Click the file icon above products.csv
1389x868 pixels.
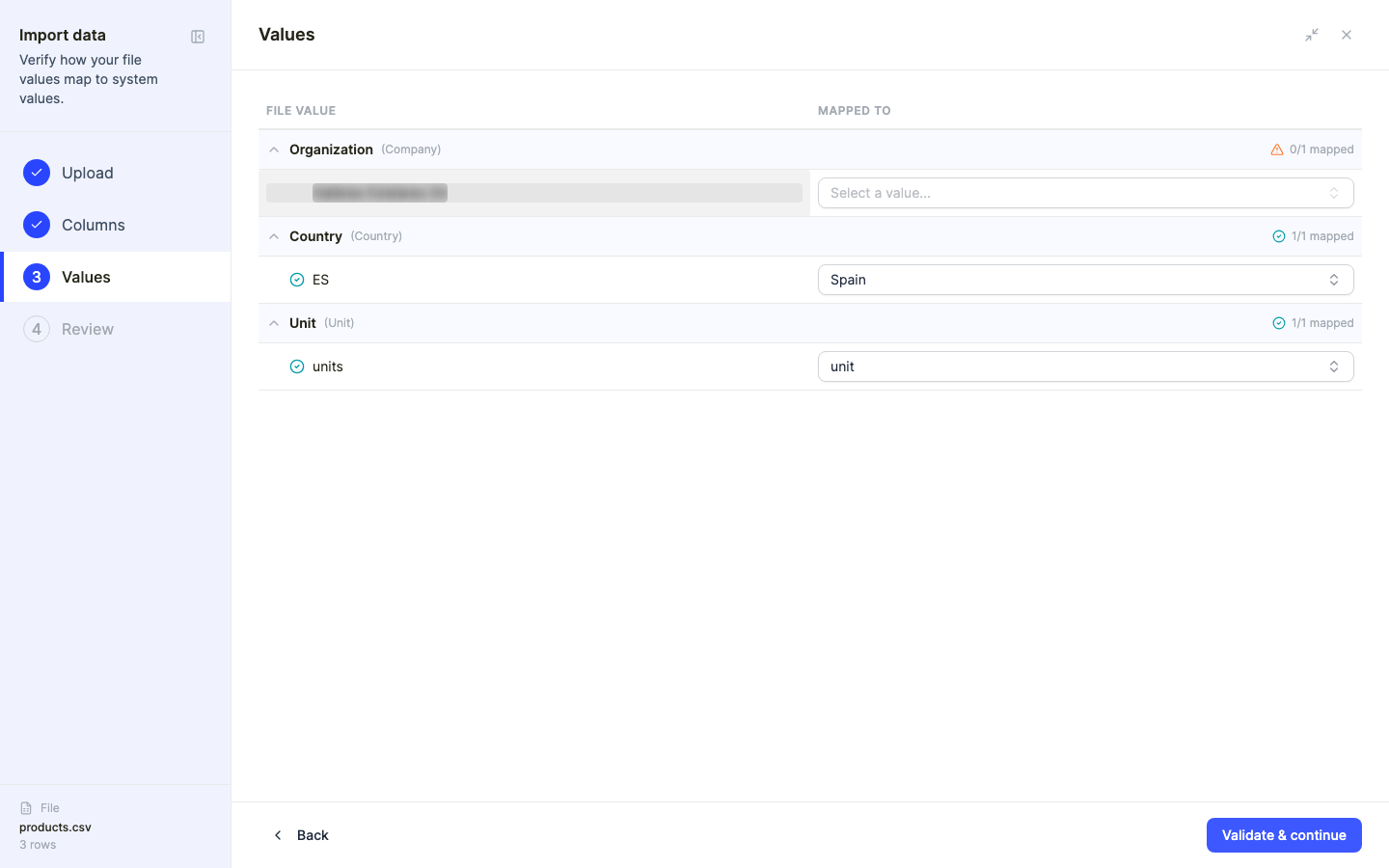(26, 808)
